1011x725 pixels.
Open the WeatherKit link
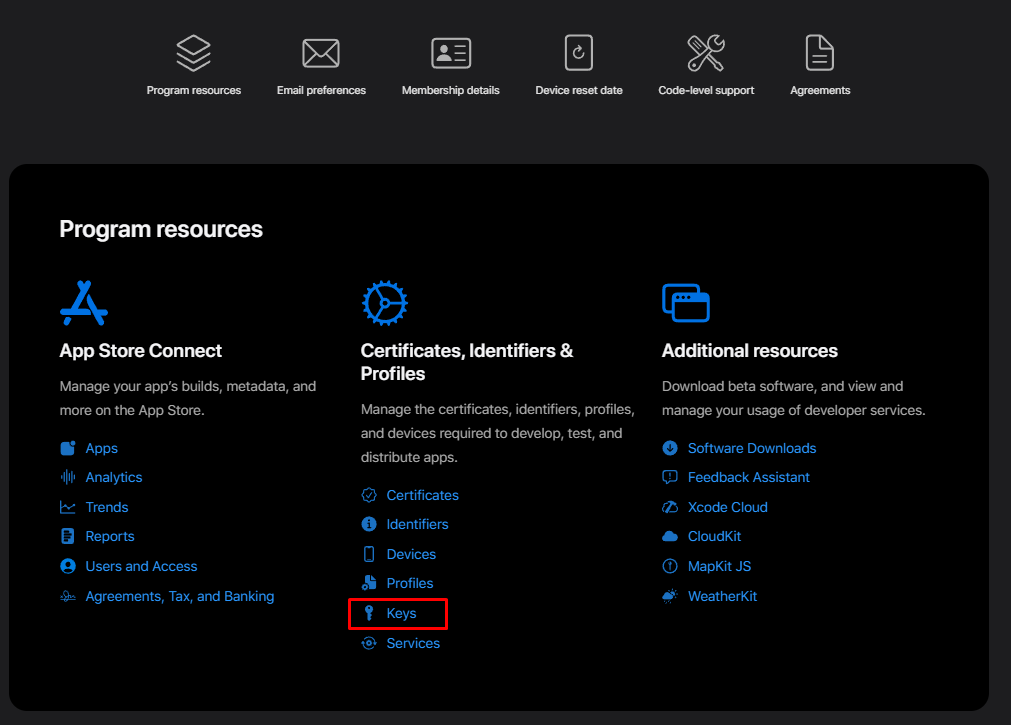pos(723,596)
